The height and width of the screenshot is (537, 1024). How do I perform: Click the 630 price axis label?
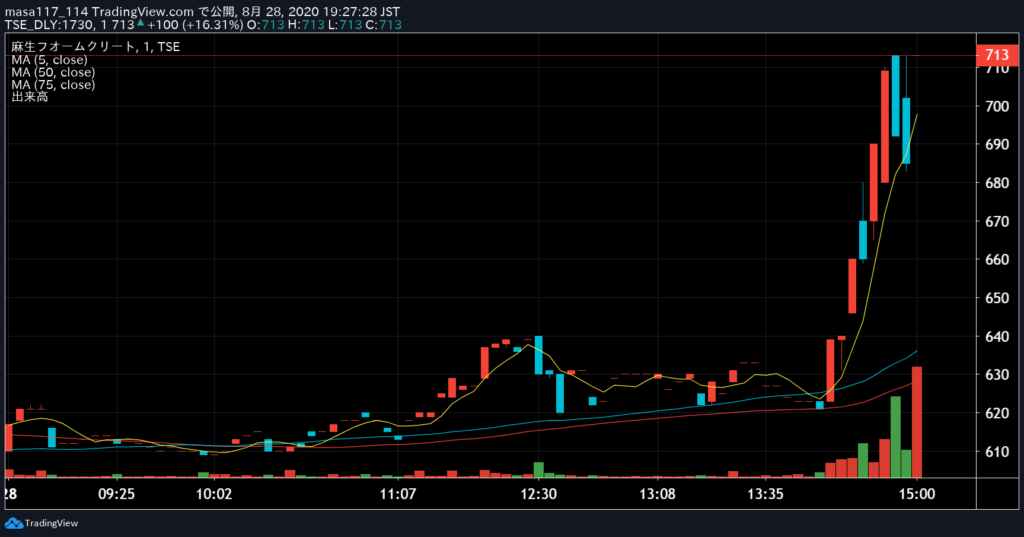(x=997, y=375)
